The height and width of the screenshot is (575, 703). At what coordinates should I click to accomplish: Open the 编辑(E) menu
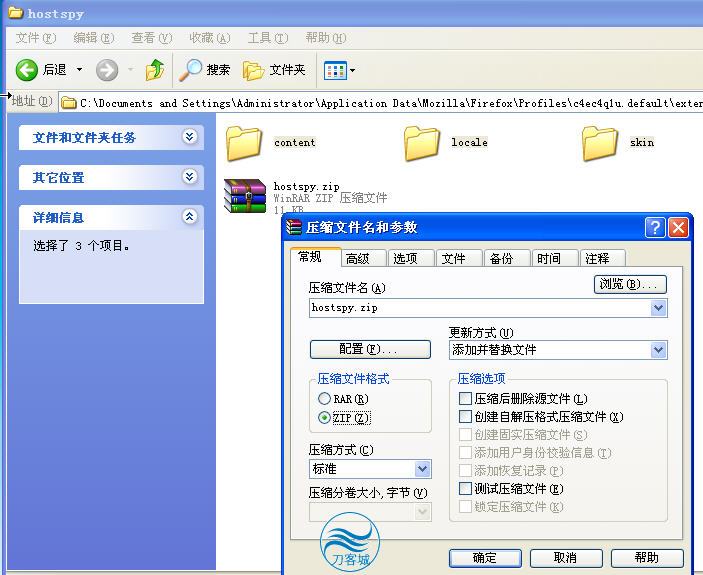[x=94, y=38]
